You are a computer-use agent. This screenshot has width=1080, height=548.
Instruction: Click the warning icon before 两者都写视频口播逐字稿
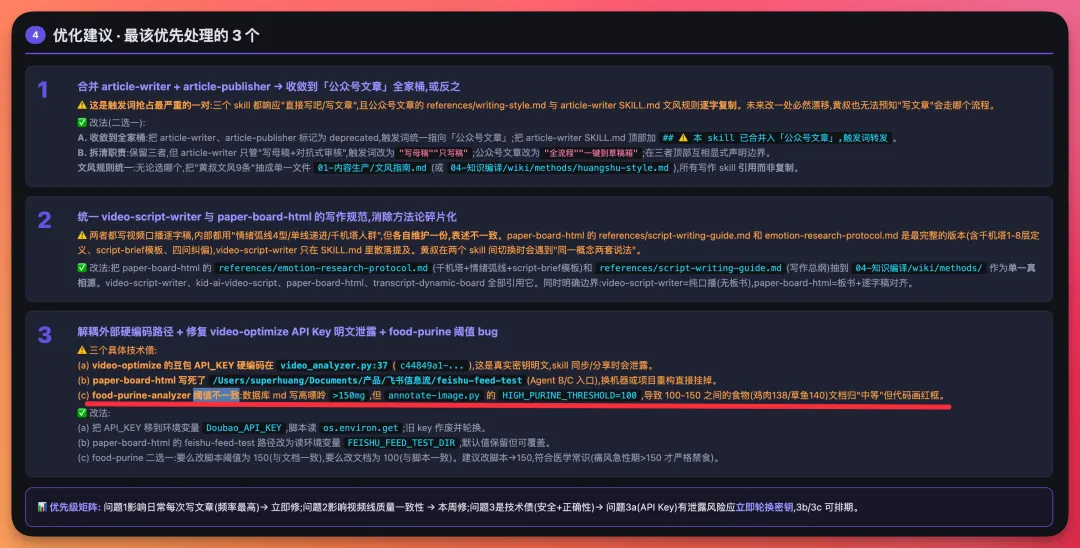coord(82,235)
